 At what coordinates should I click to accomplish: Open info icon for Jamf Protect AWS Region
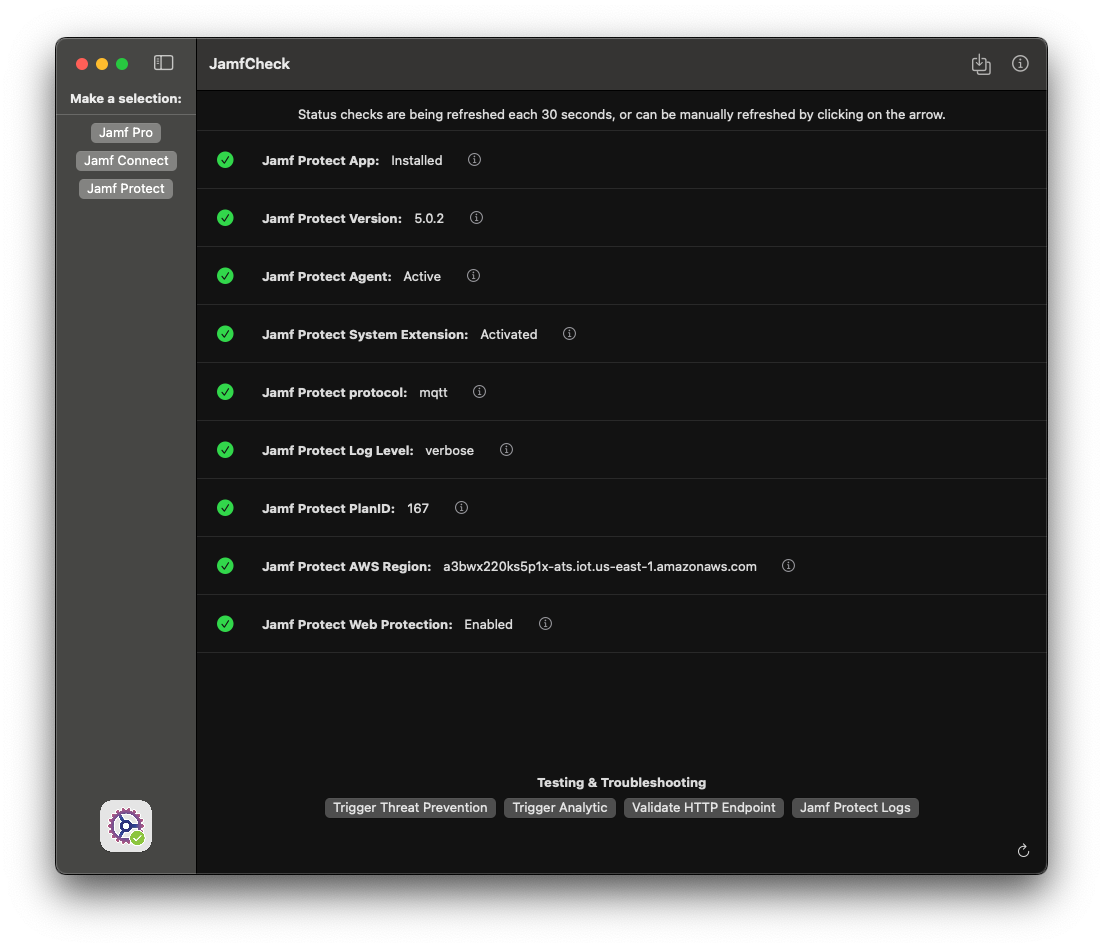[789, 565]
